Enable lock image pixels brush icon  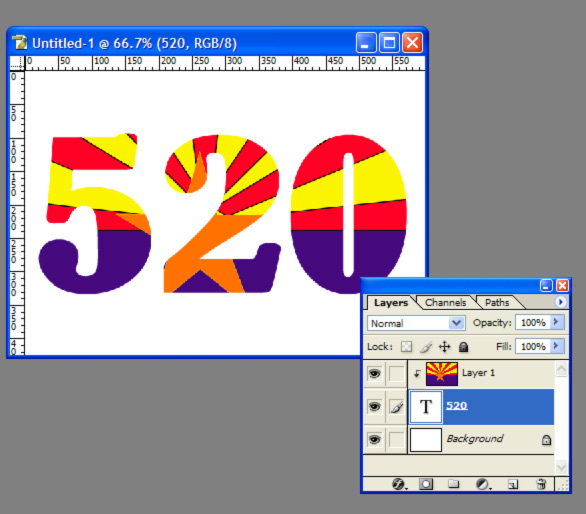click(426, 347)
